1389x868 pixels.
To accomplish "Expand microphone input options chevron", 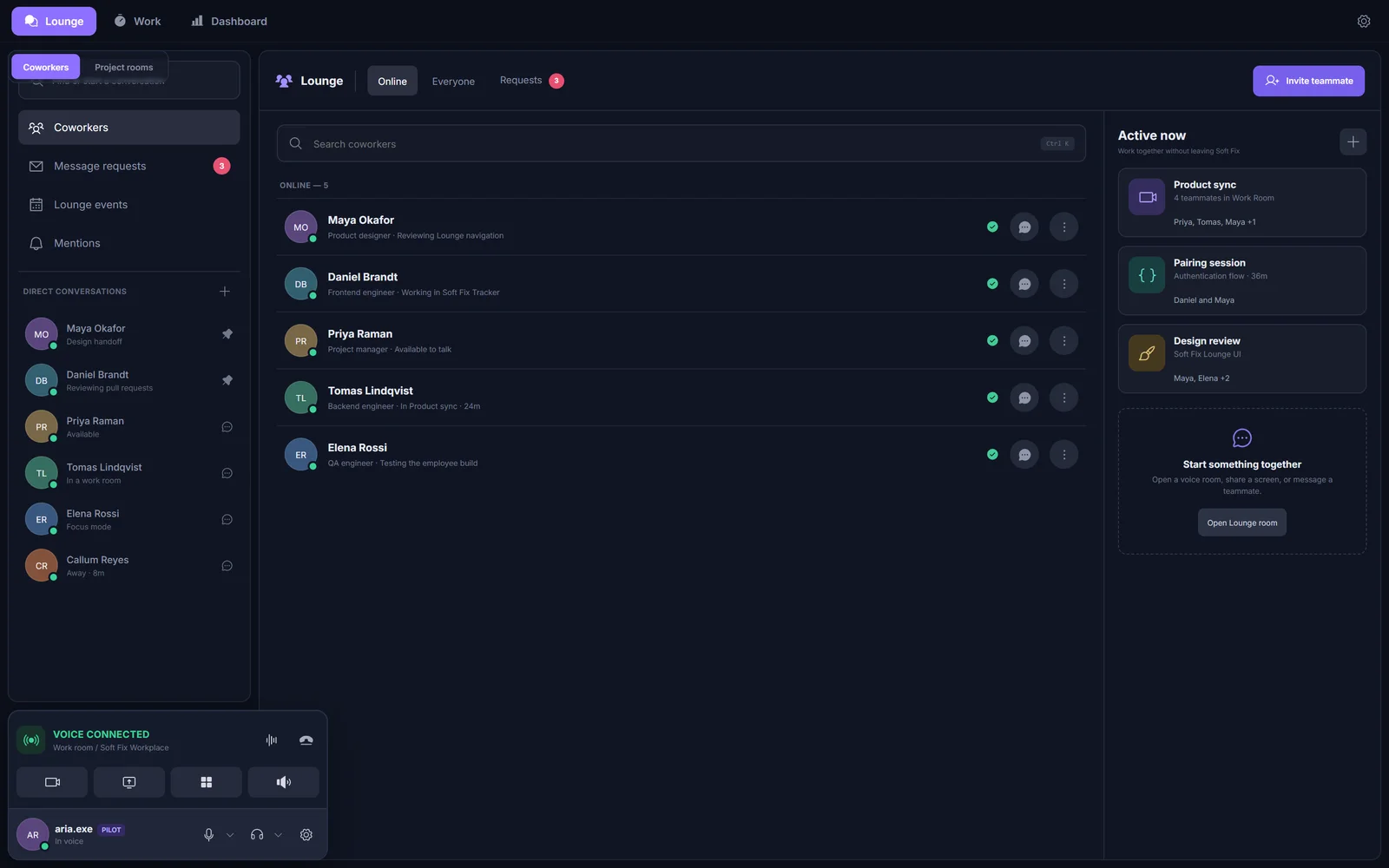I will [230, 835].
